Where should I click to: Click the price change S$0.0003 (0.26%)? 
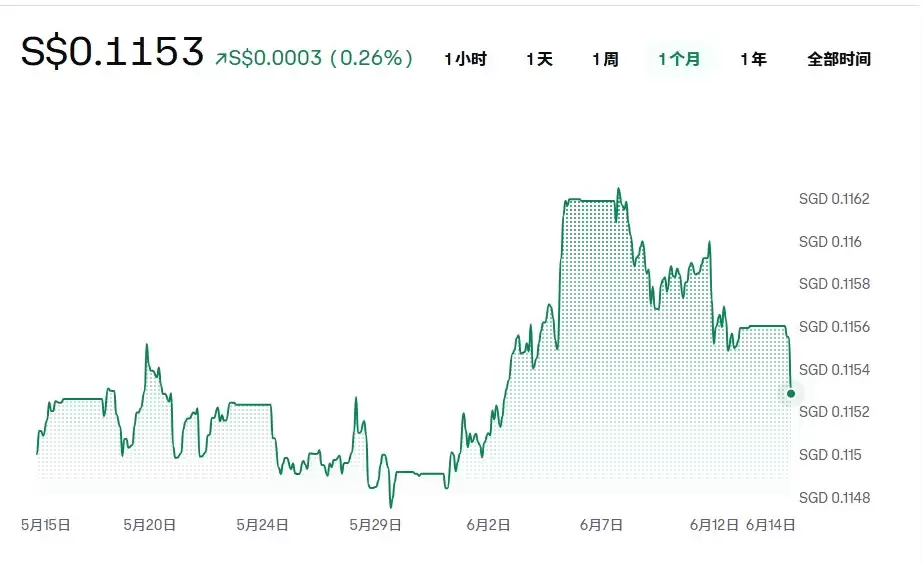321,58
